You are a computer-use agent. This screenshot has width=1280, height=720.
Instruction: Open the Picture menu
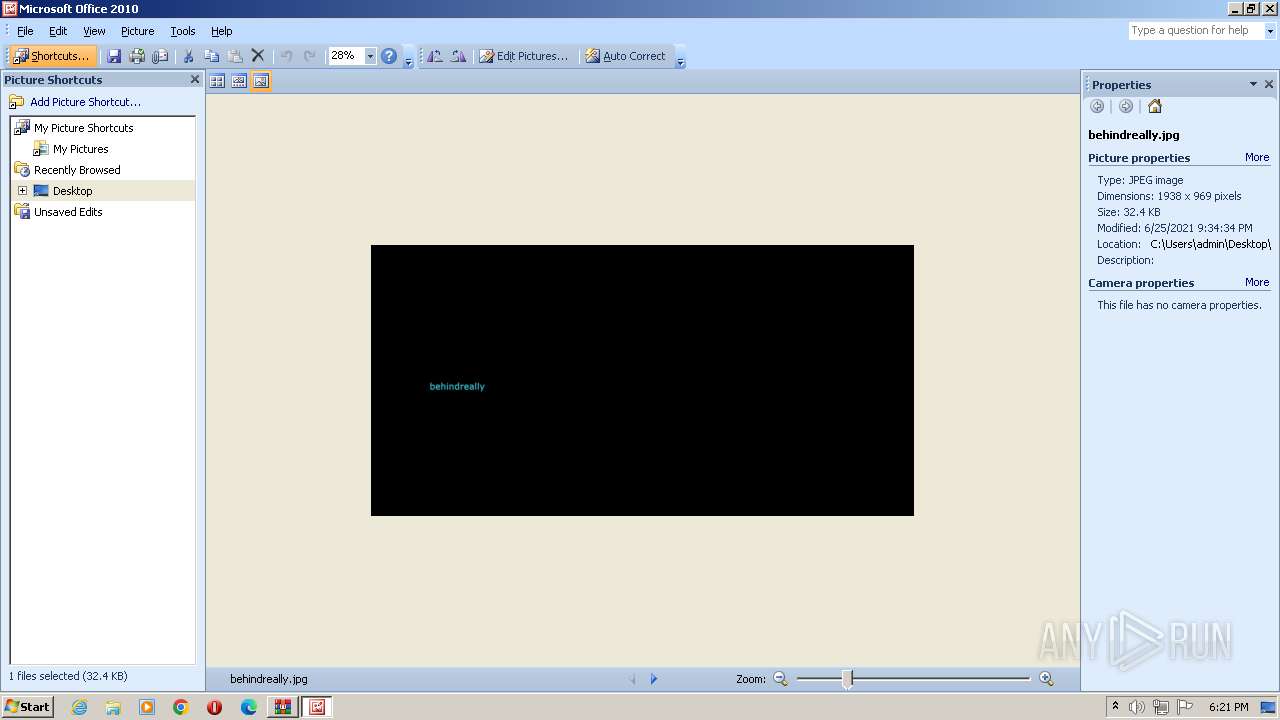(137, 31)
